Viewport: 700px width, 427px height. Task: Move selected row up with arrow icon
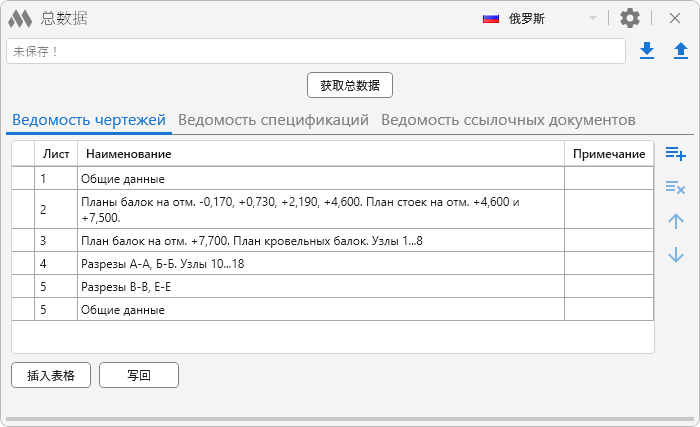675,221
